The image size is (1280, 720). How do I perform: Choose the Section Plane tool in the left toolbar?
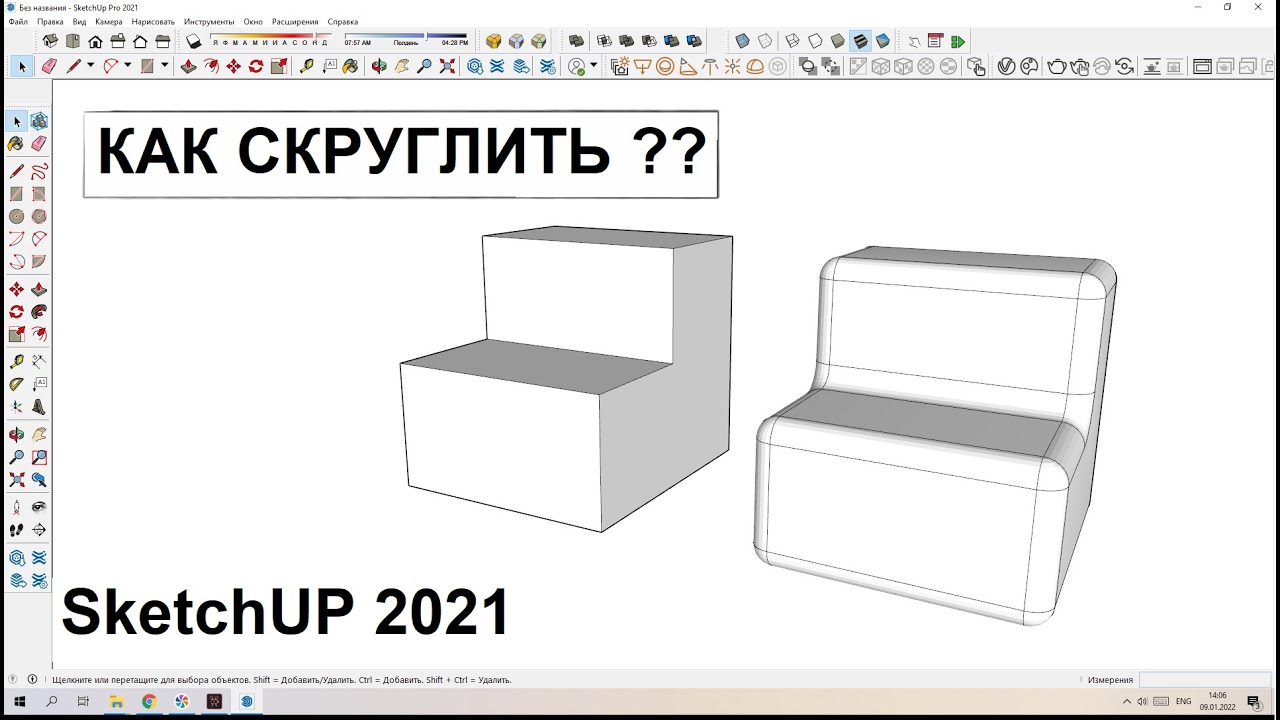39,530
